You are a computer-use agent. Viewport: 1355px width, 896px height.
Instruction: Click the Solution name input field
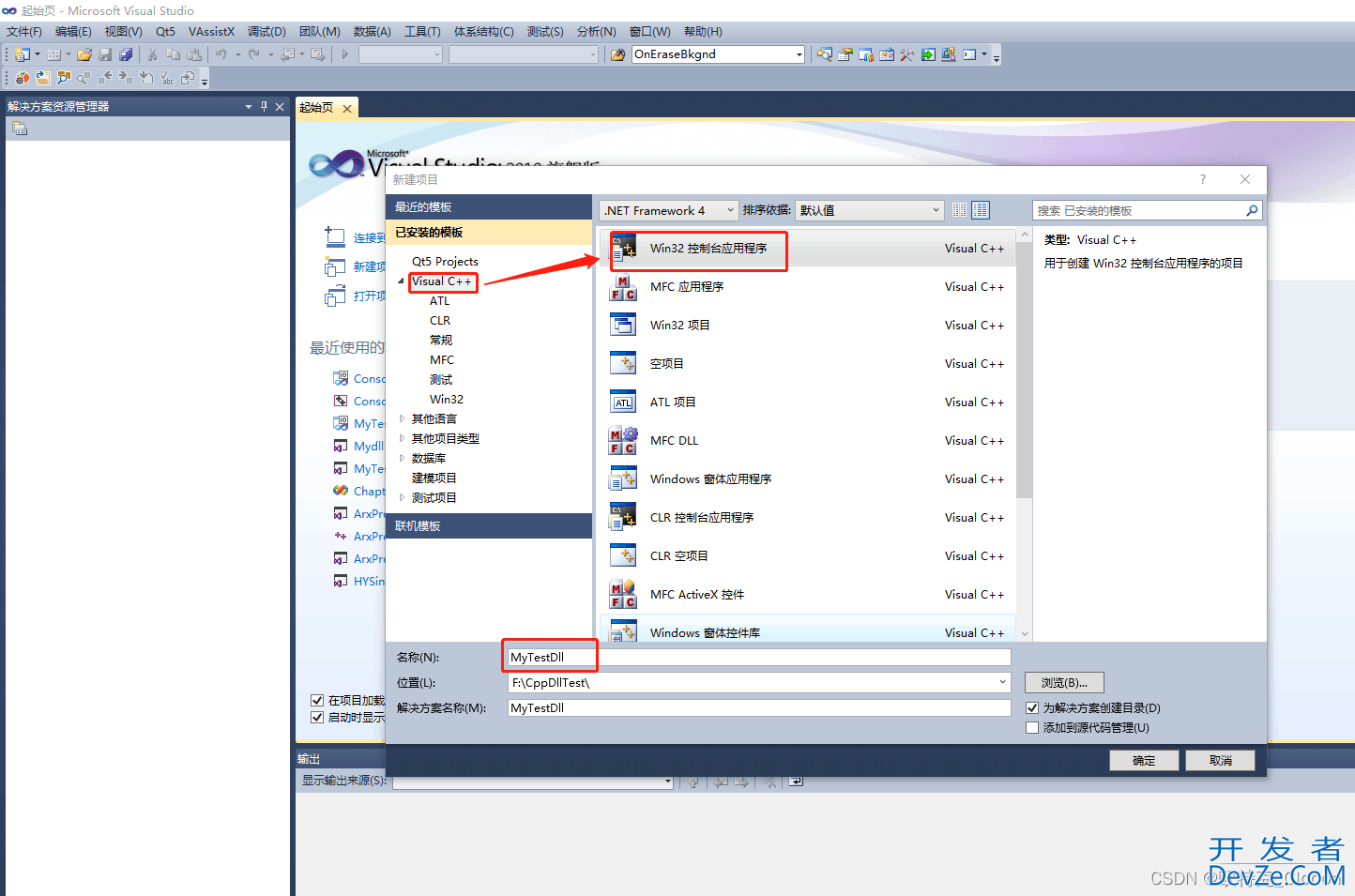click(759, 707)
